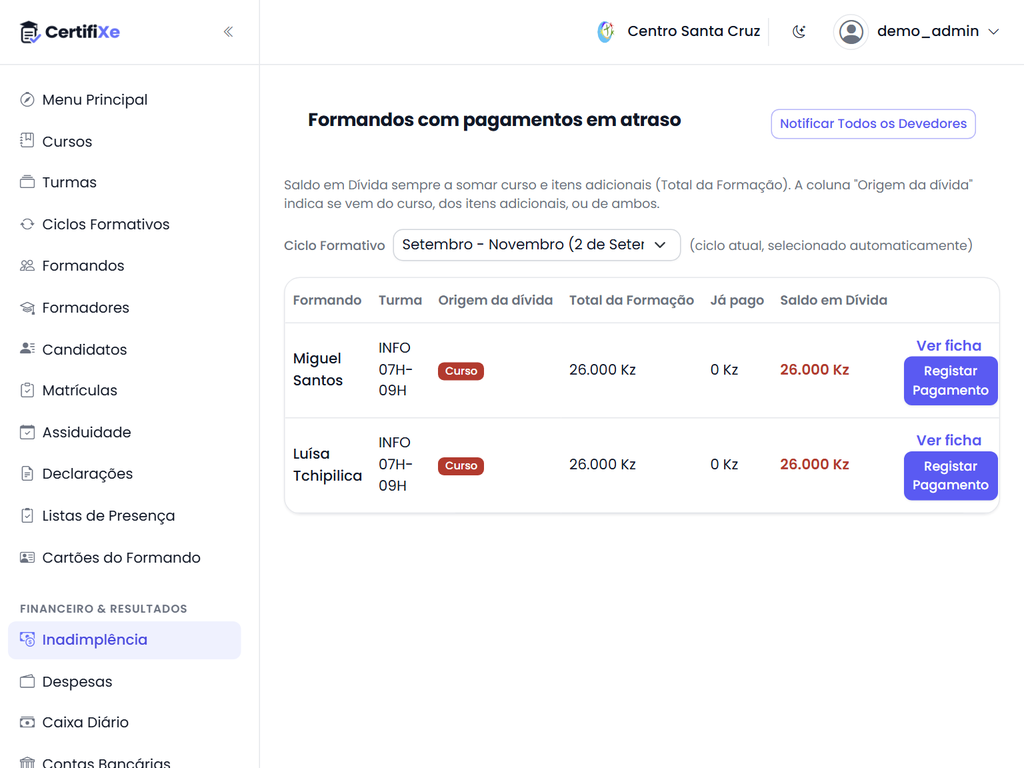Toggle dark mode with the moon icon
The width and height of the screenshot is (1024, 768).
click(799, 31)
